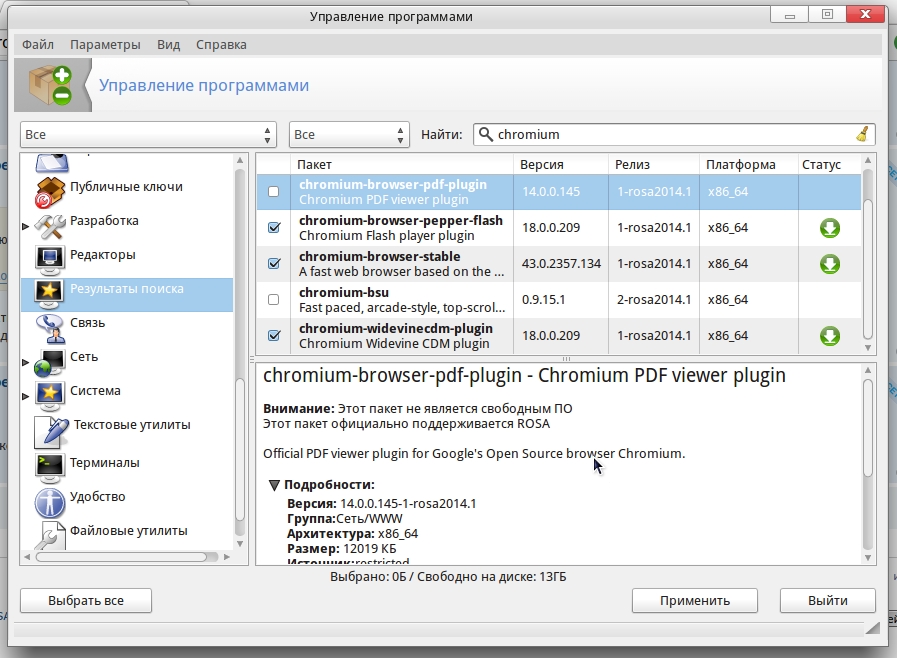Open the Файл menu
This screenshot has height=658, width=897.
point(38,45)
